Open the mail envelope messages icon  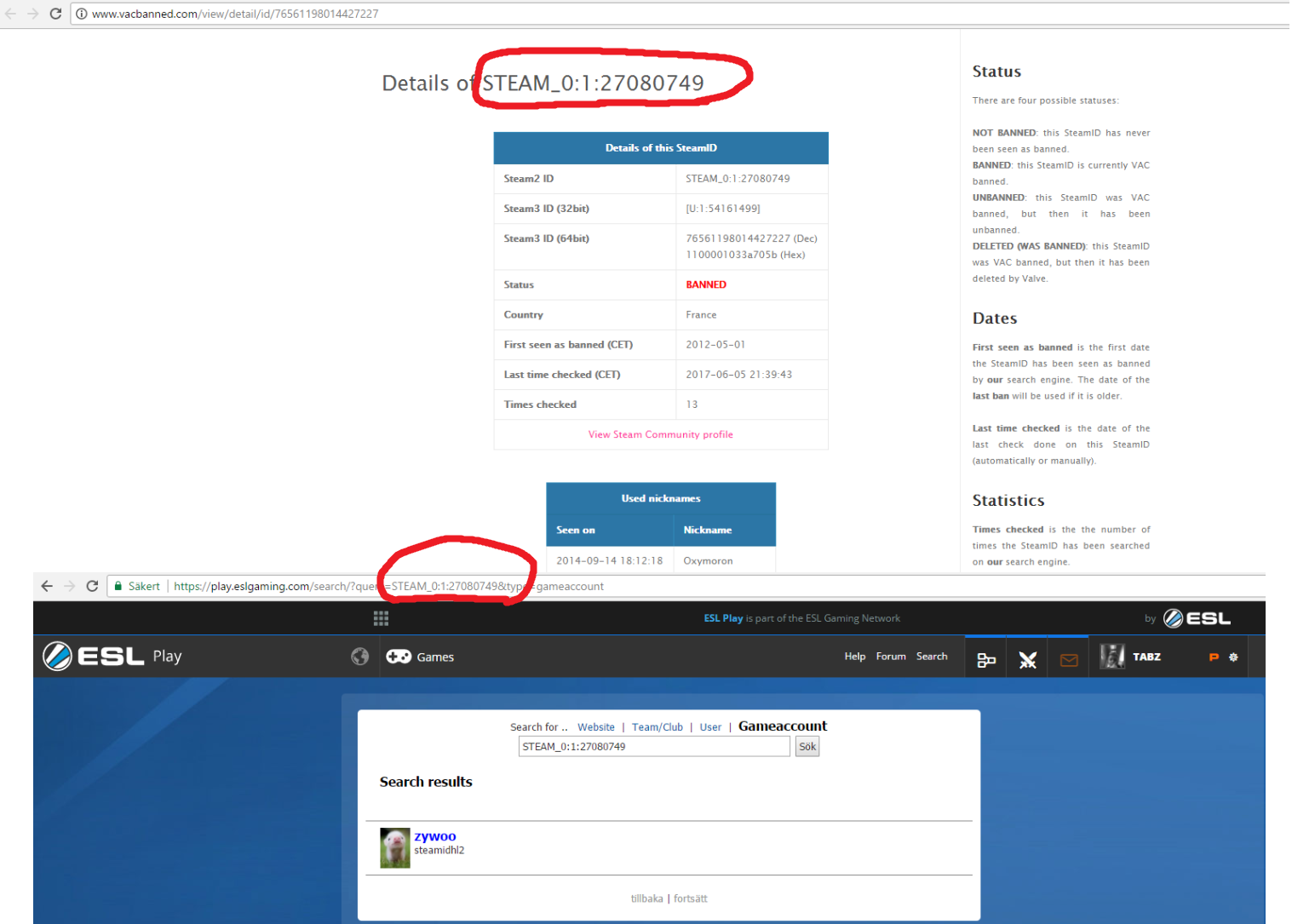pos(1069,660)
